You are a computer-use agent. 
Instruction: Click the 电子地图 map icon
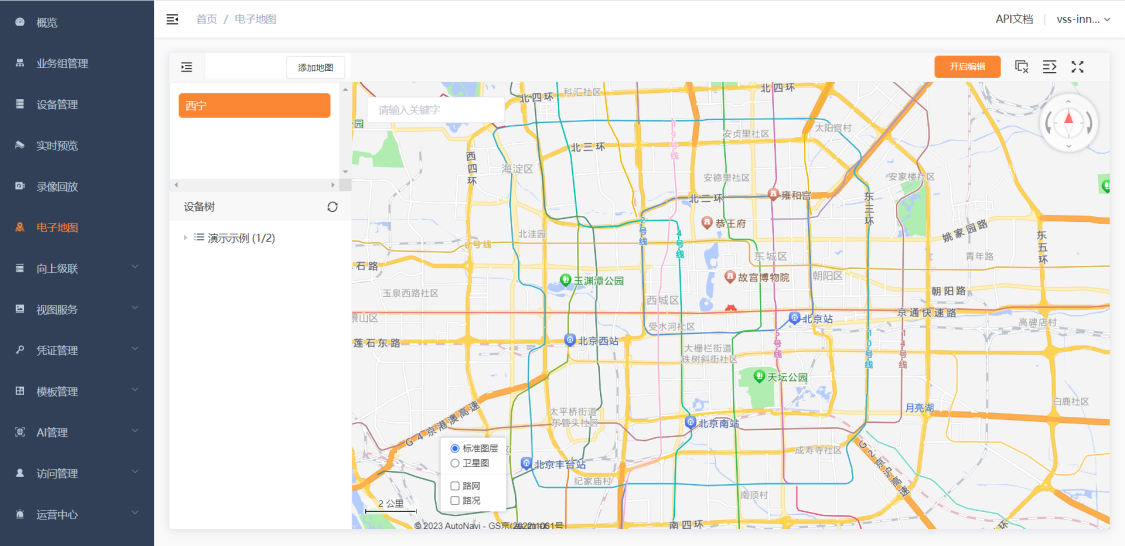20,227
